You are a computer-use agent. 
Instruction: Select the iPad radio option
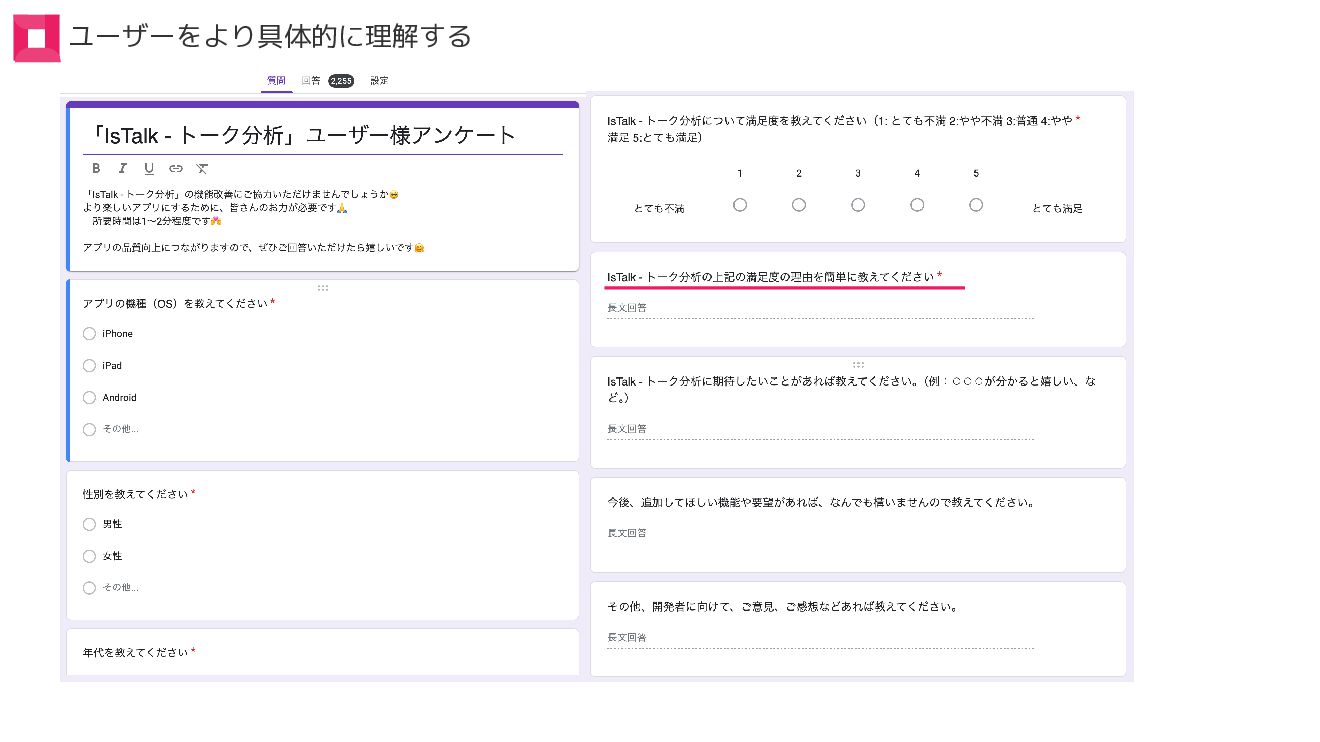[x=90, y=366]
